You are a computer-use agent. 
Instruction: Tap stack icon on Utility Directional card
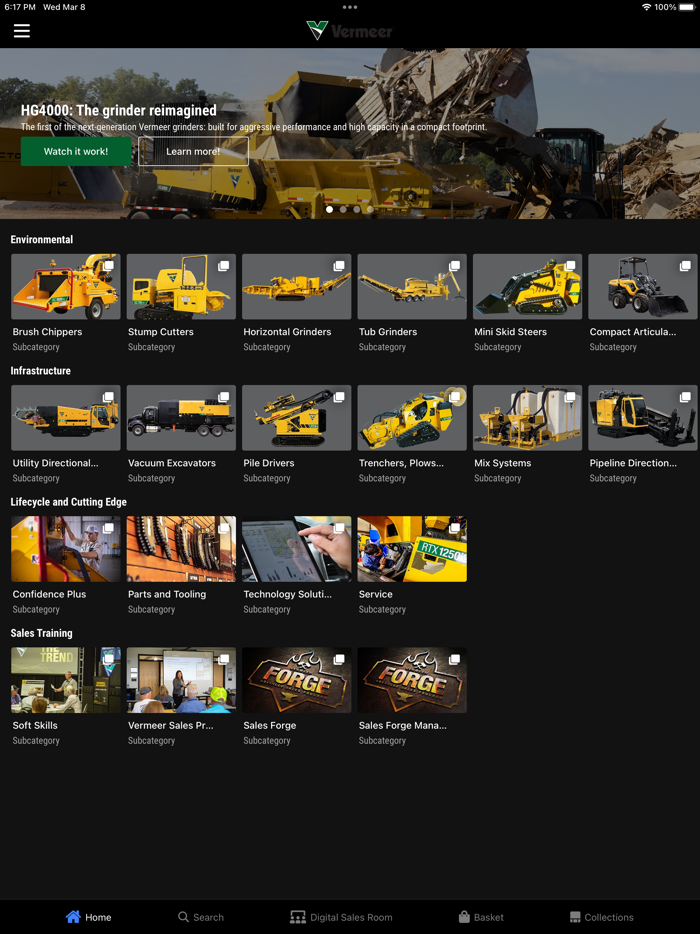[108, 397]
